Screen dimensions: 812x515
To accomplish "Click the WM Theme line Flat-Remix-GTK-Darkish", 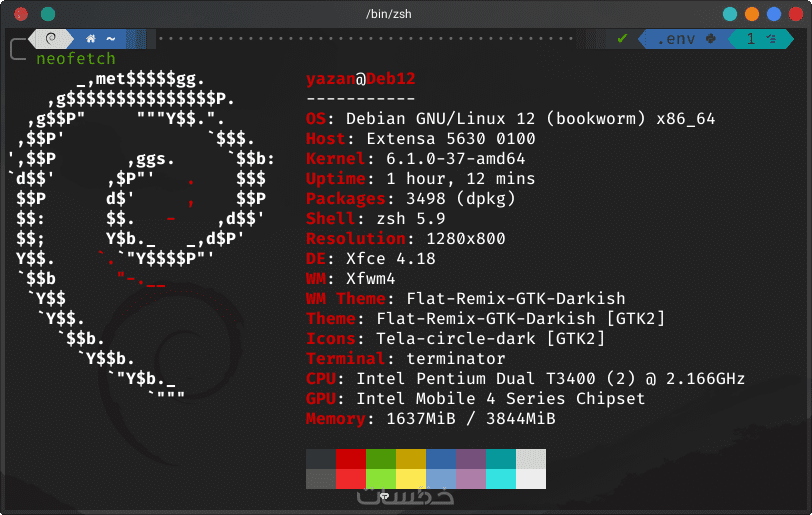I will pyautogui.click(x=466, y=298).
